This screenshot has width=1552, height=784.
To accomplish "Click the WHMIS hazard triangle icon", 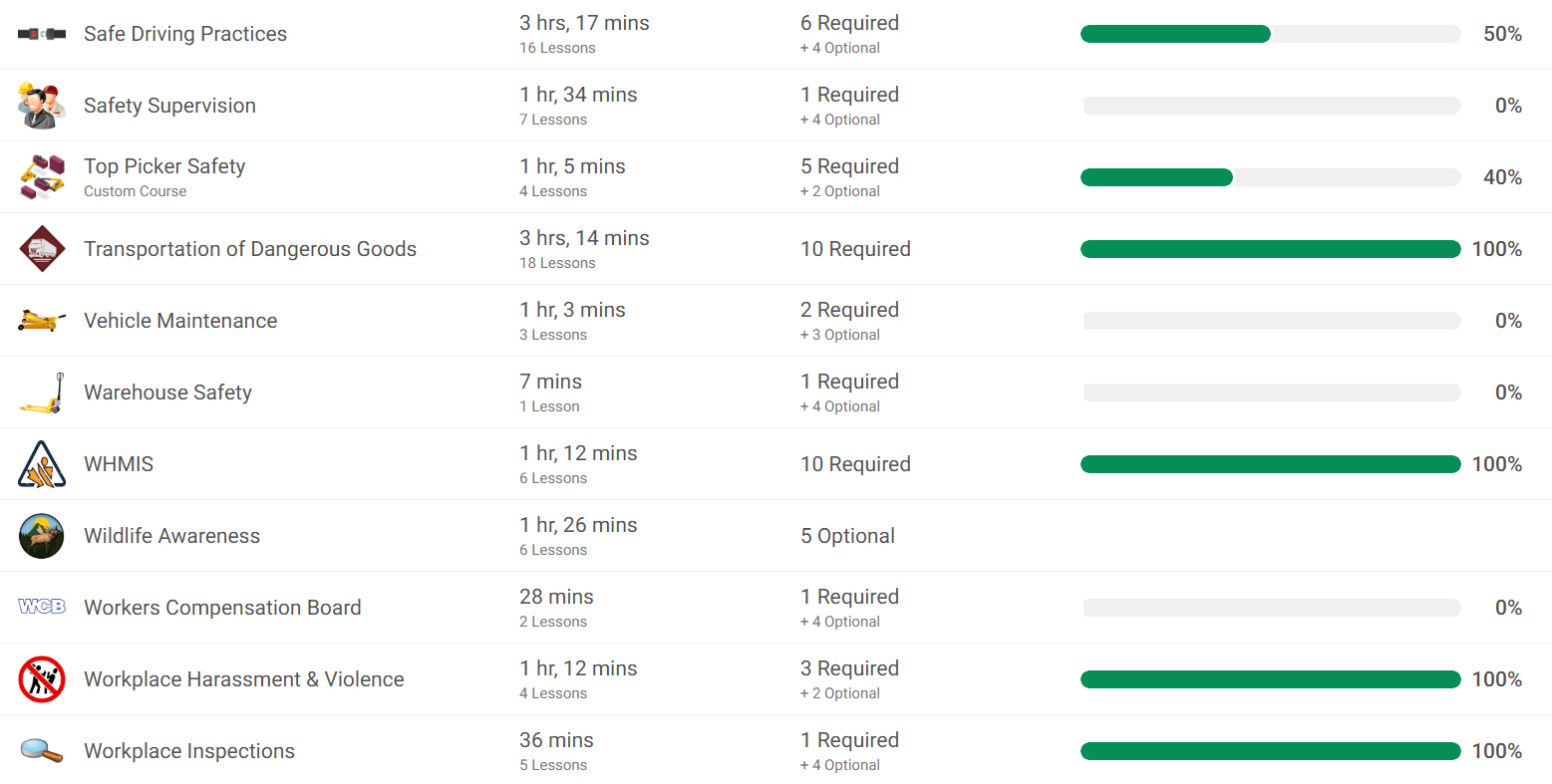I will [x=42, y=464].
